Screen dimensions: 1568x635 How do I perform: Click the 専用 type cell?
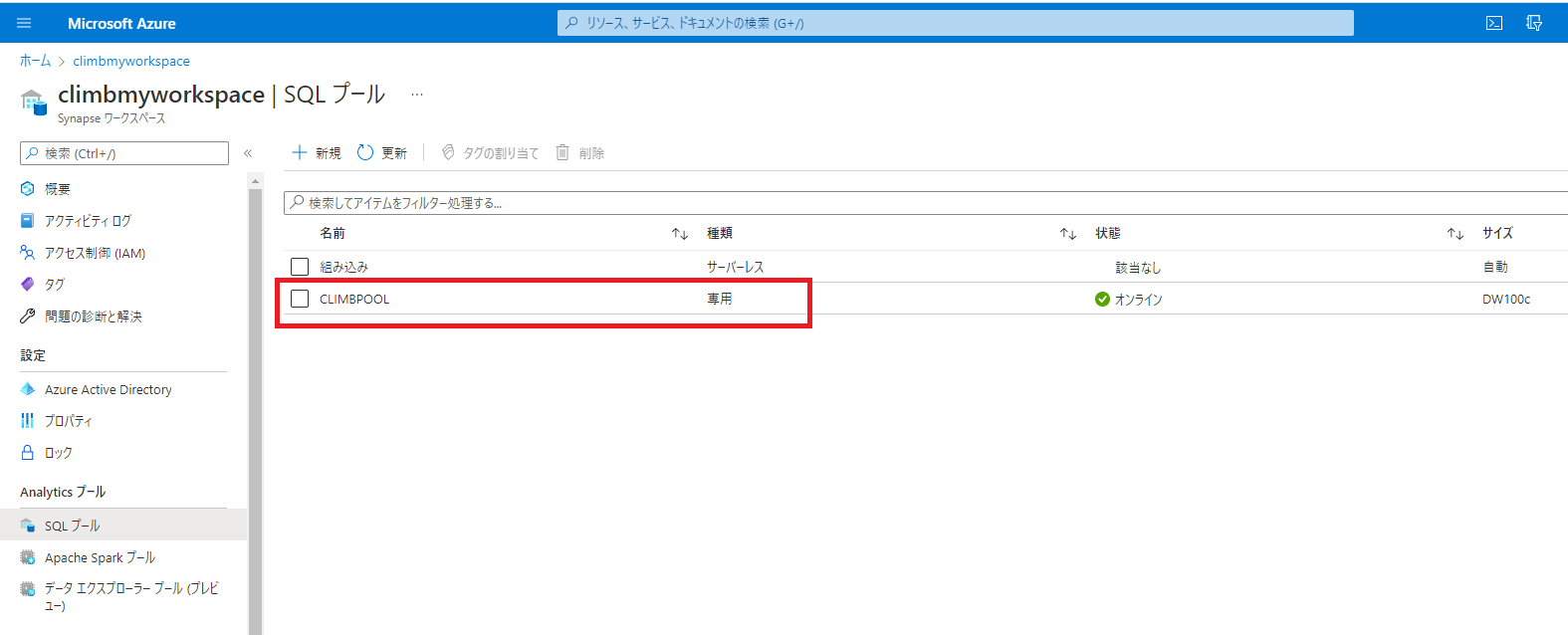pyautogui.click(x=720, y=299)
